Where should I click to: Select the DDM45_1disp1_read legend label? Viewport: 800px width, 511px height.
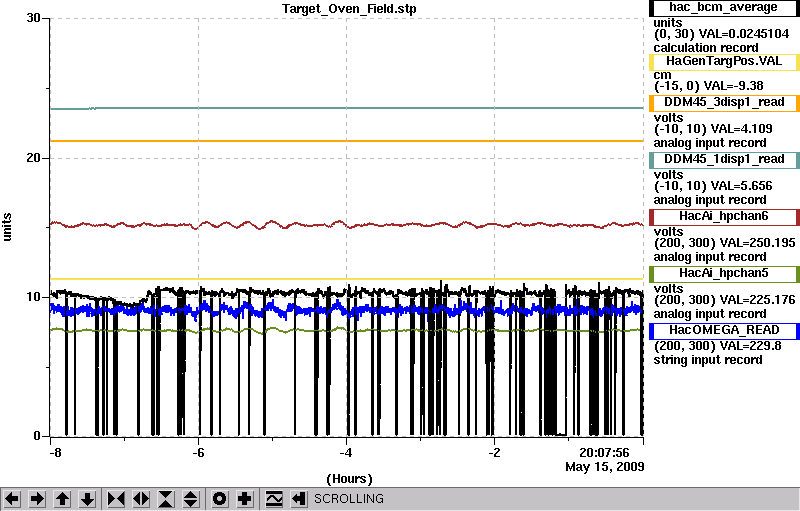click(x=724, y=160)
